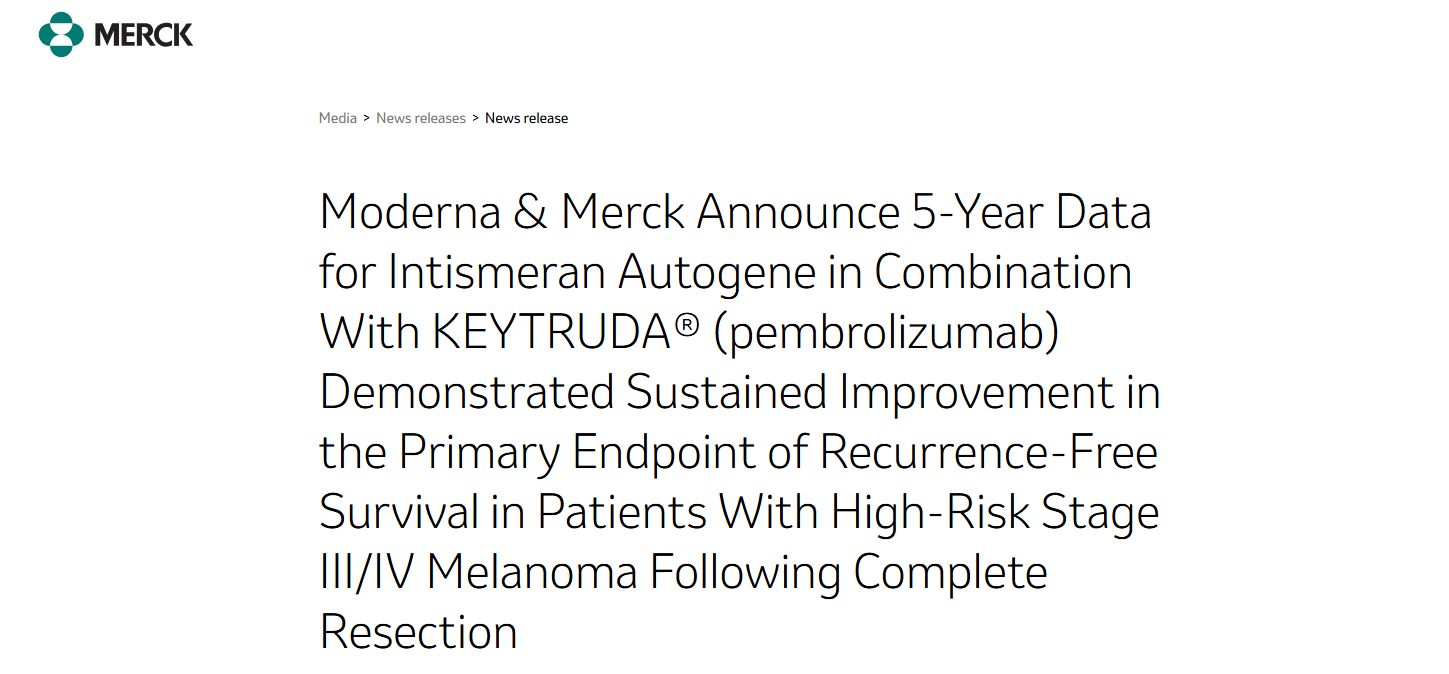Image resolution: width=1449 pixels, height=674 pixels.
Task: Click (pembrolizumab) in the headline
Action: click(x=886, y=333)
